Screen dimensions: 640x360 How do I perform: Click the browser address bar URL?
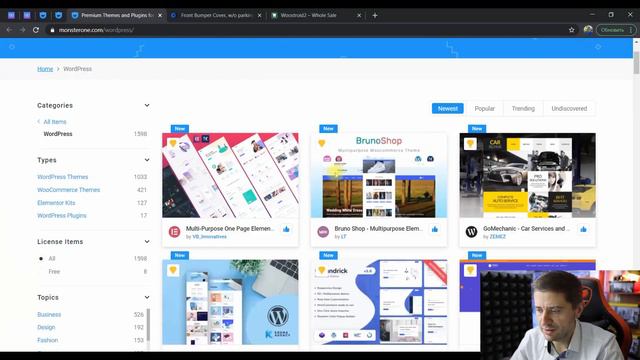click(x=96, y=30)
